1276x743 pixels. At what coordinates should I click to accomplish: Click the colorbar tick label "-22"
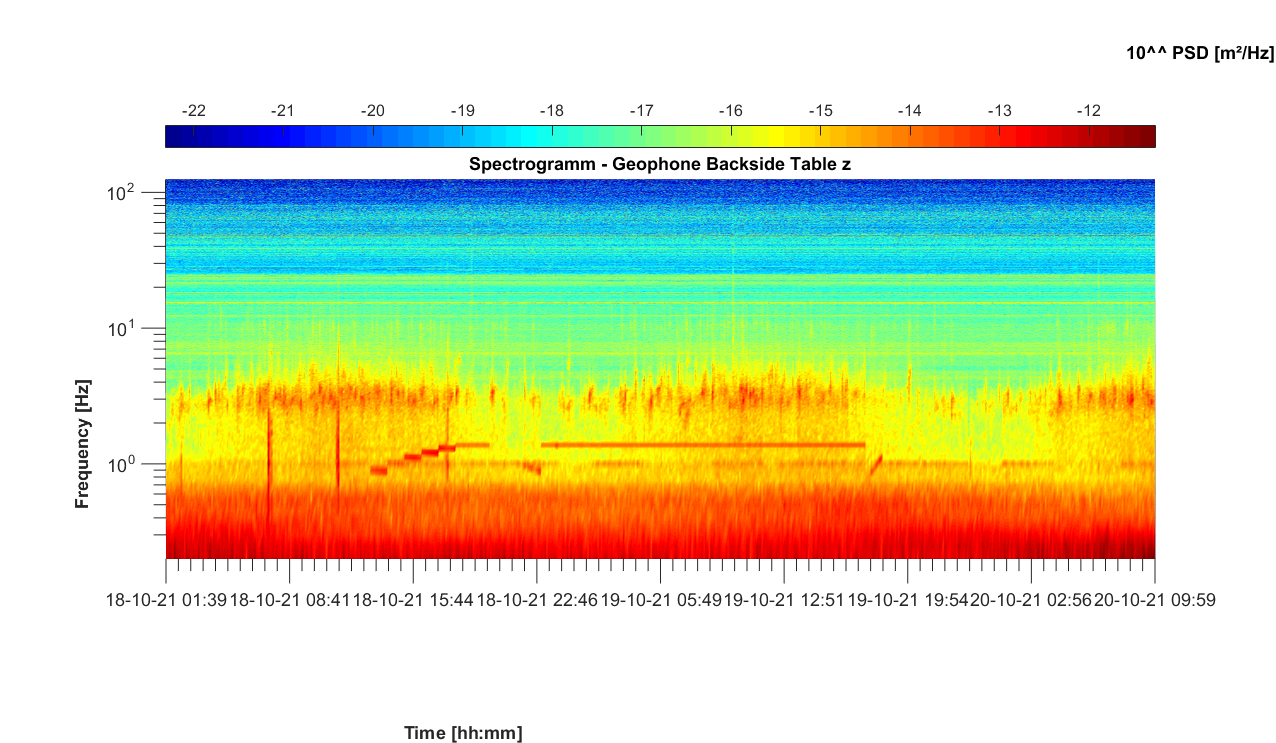pos(193,110)
